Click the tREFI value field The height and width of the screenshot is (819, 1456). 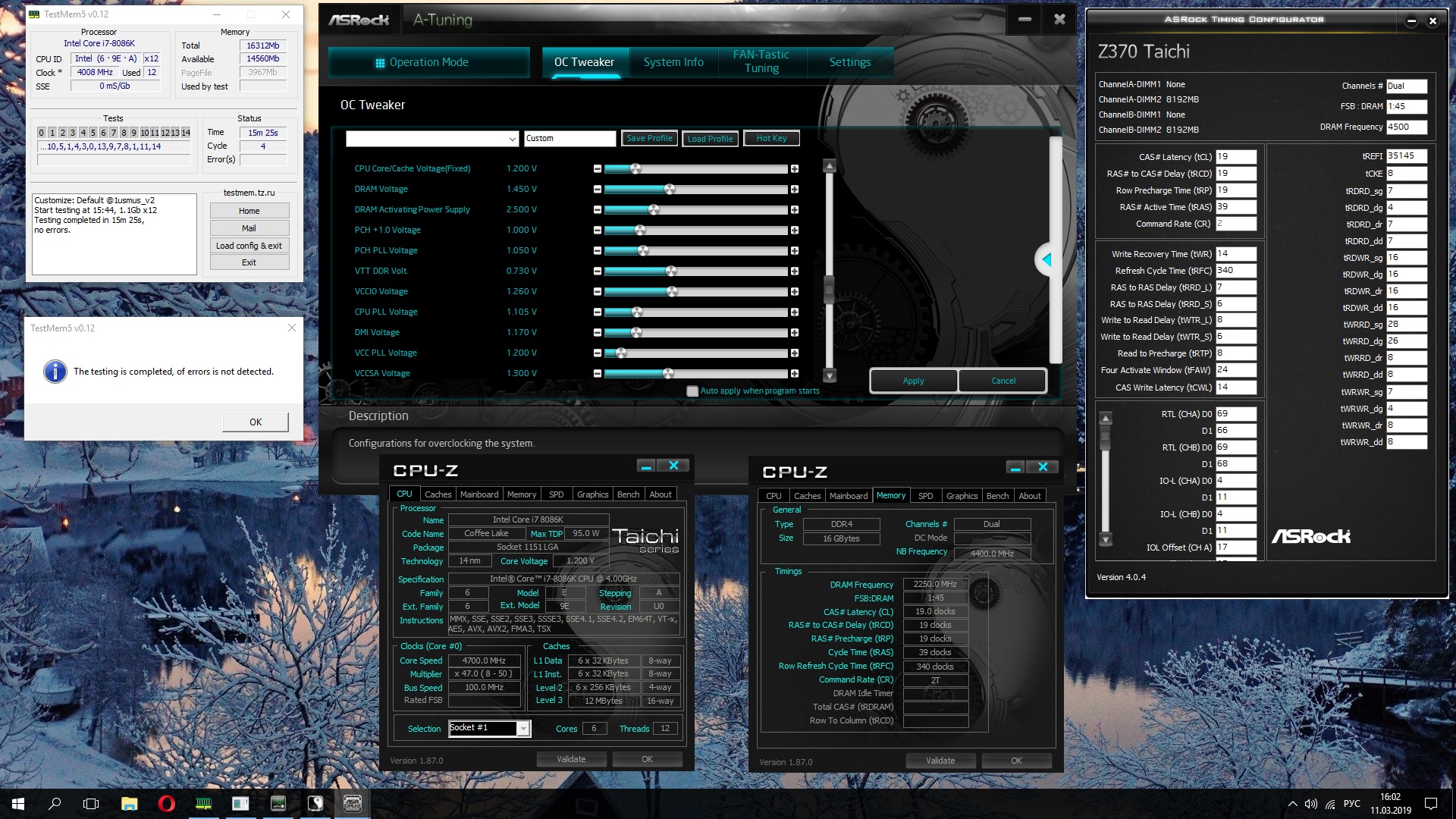[x=1406, y=156]
